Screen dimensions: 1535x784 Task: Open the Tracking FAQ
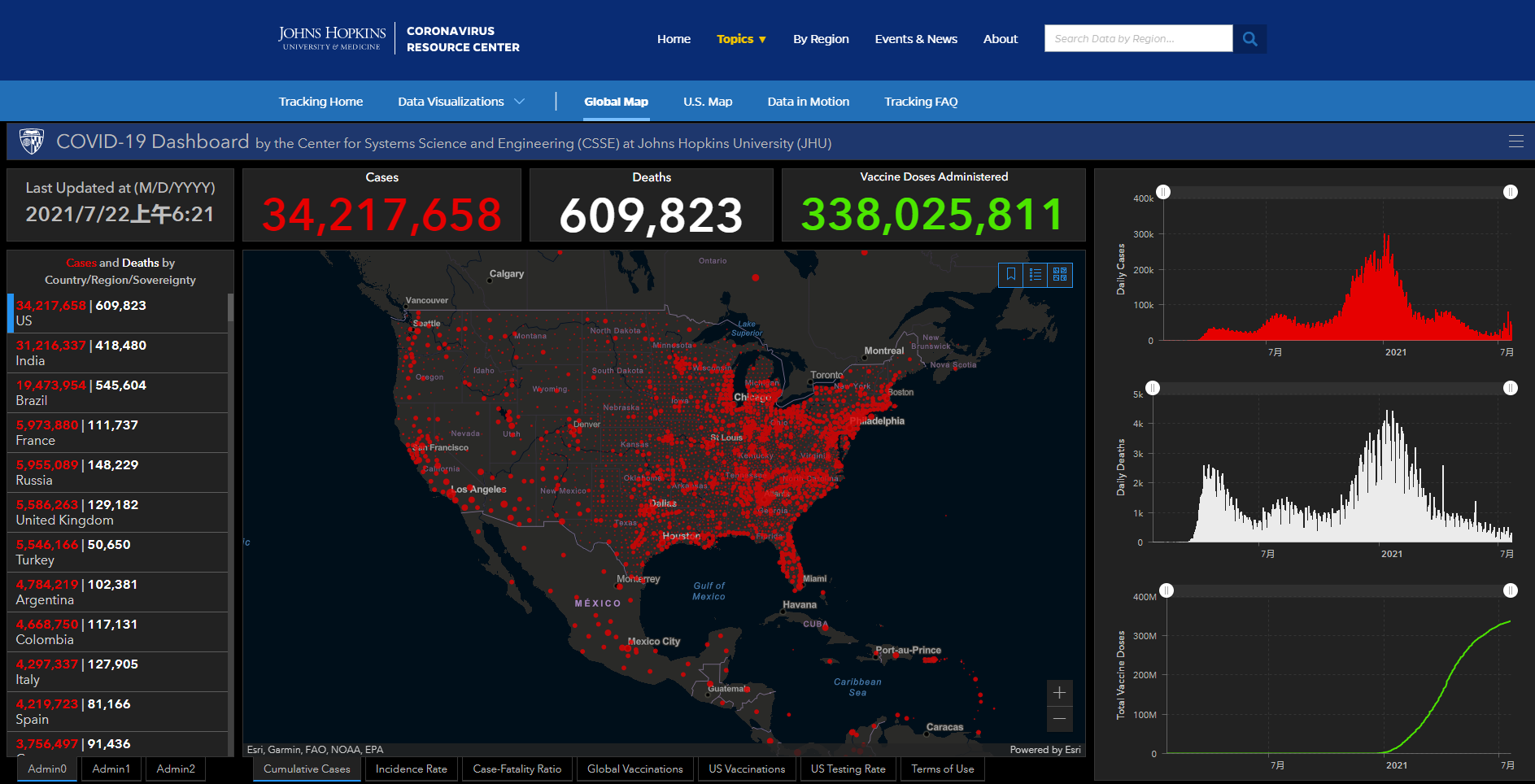click(x=921, y=102)
